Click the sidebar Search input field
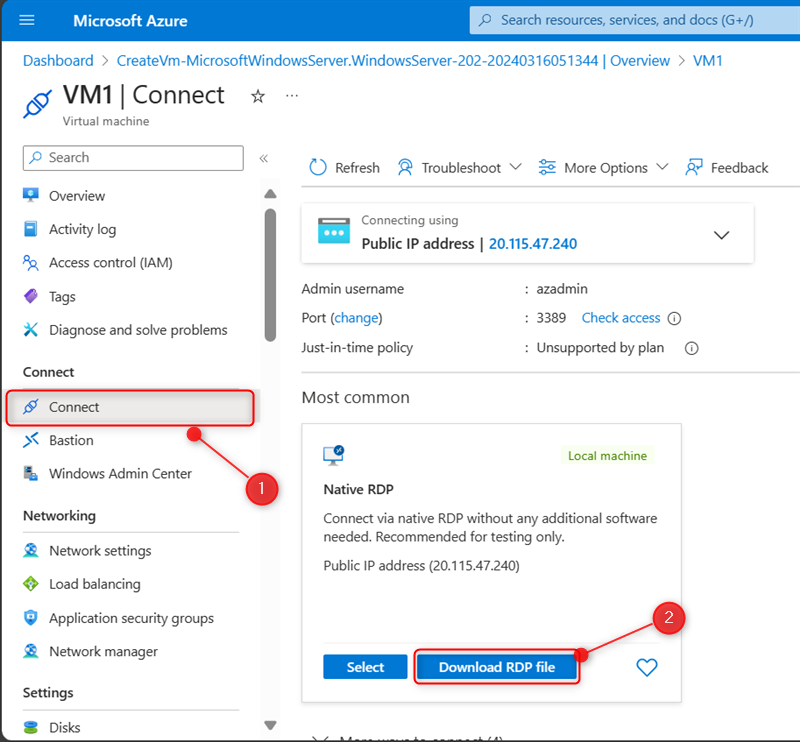 [x=133, y=158]
